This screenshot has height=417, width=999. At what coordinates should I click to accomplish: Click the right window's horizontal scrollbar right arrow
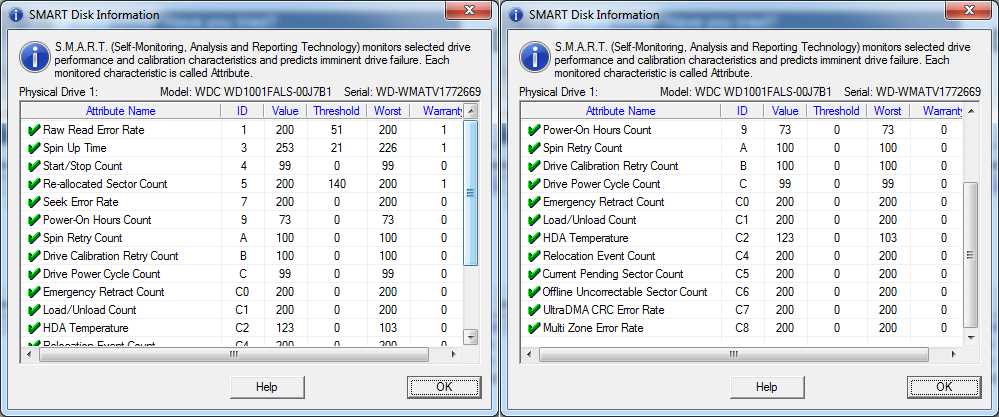(x=953, y=354)
